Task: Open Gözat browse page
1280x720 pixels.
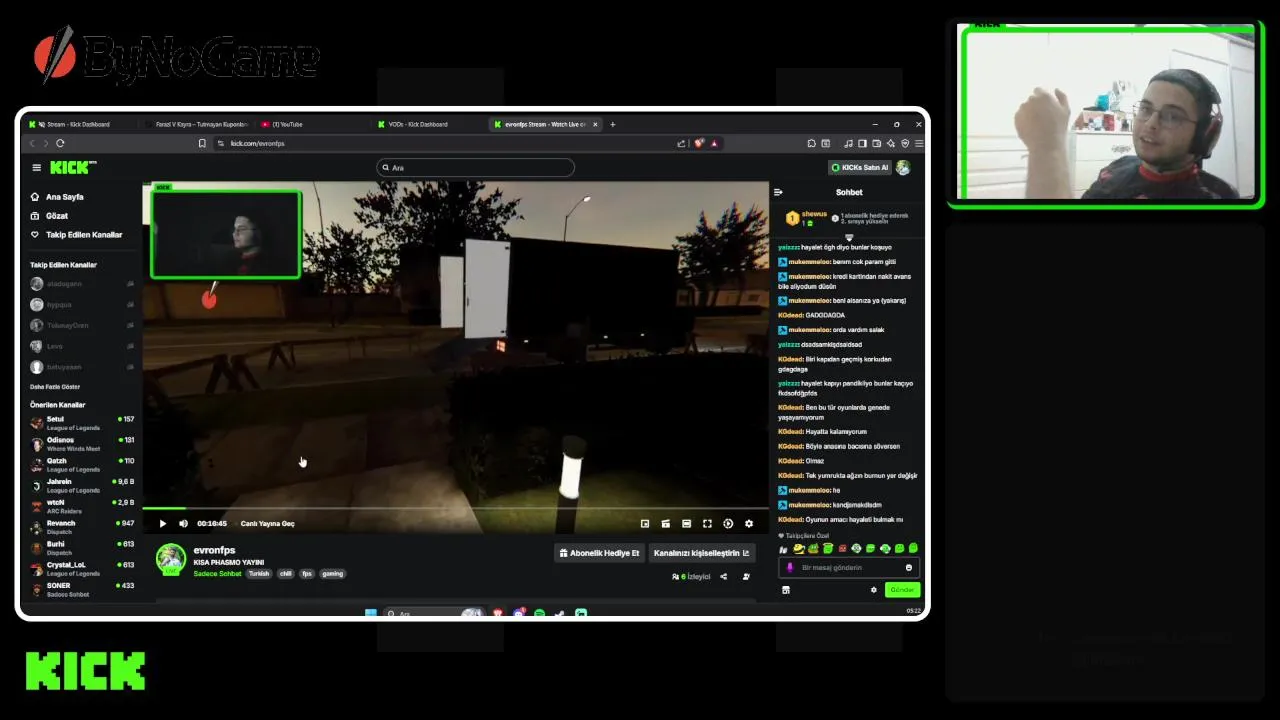Action: pos(49,216)
